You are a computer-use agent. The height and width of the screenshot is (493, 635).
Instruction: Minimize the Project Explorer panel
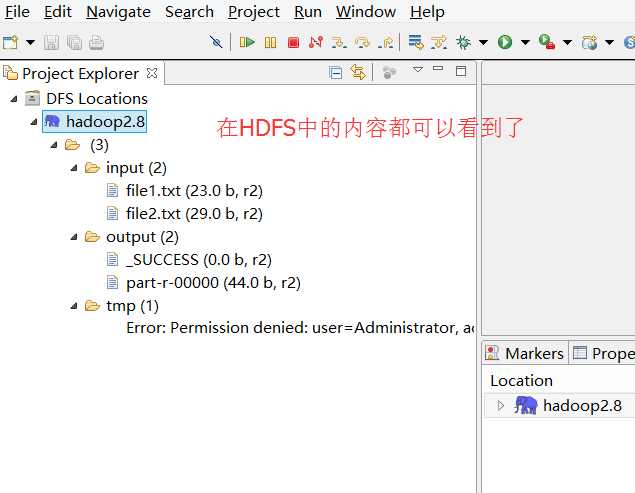pyautogui.click(x=438, y=68)
